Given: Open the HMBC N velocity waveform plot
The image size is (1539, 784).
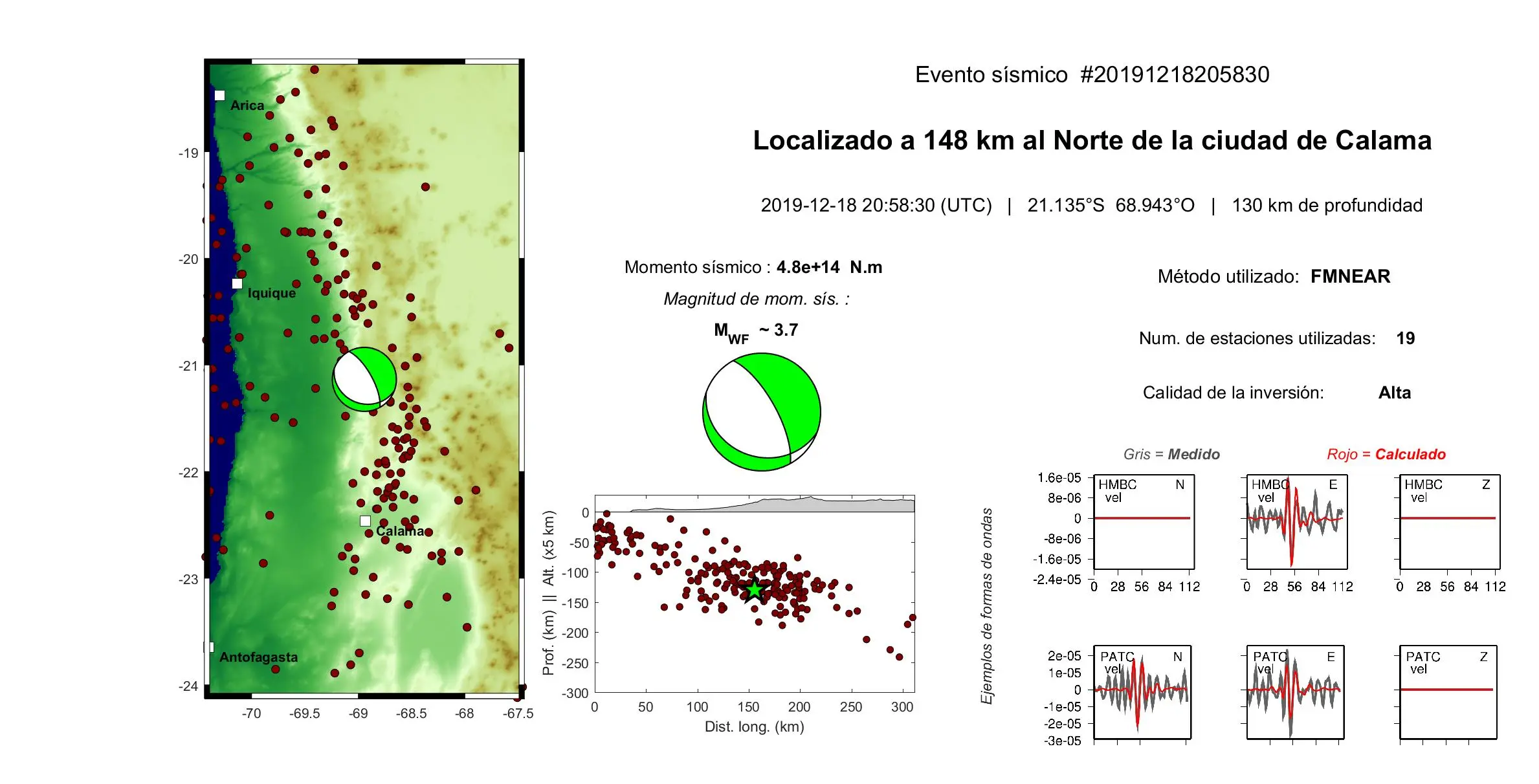Looking at the screenshot, I should point(1144,522).
